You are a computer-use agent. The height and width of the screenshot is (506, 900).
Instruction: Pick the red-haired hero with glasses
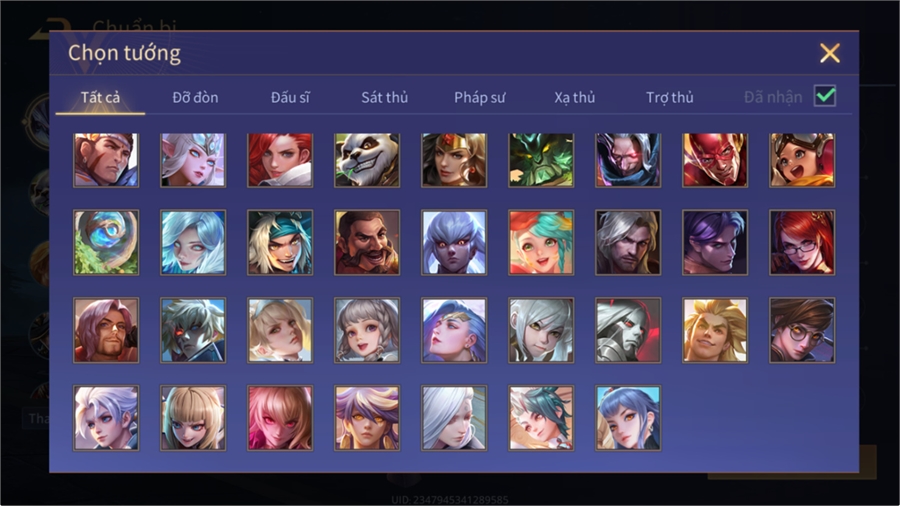[802, 242]
